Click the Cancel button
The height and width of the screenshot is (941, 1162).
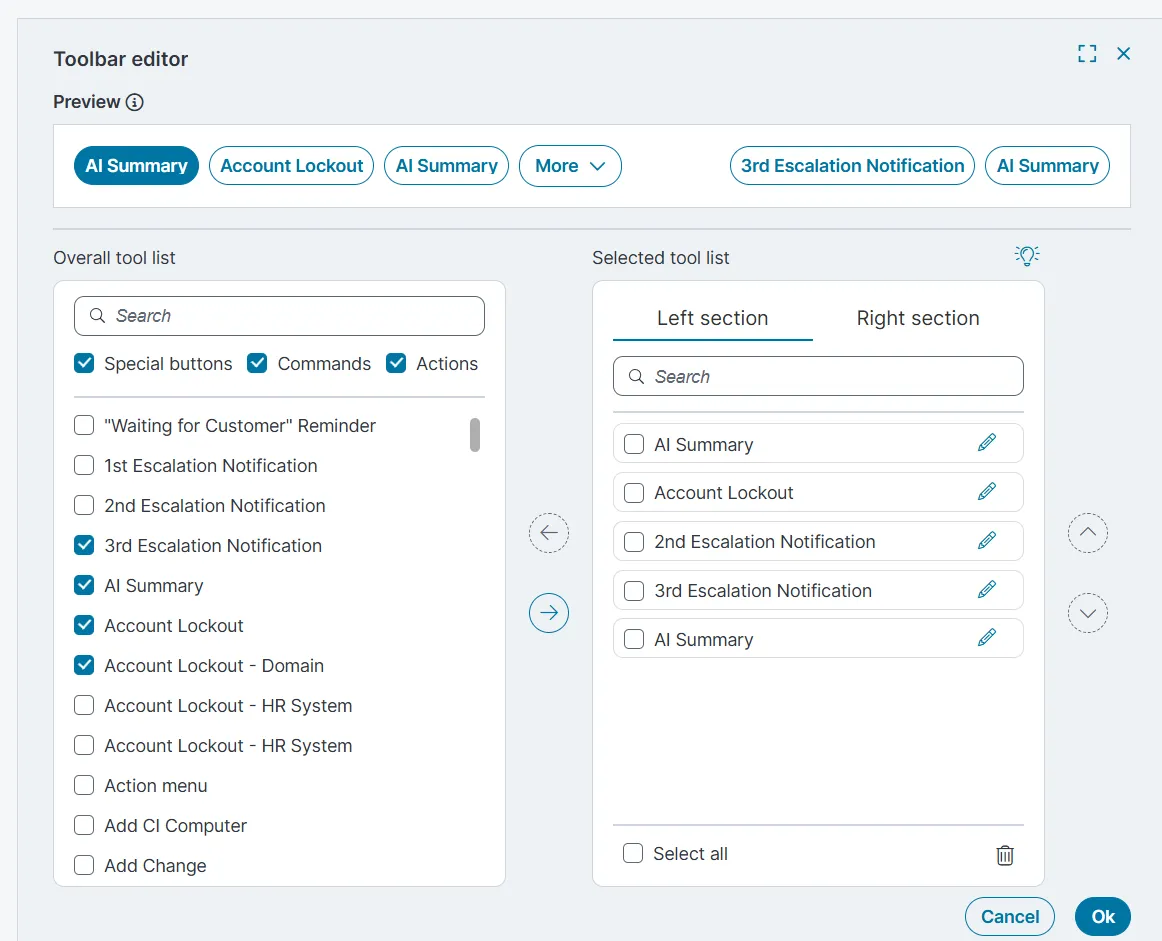(1009, 917)
